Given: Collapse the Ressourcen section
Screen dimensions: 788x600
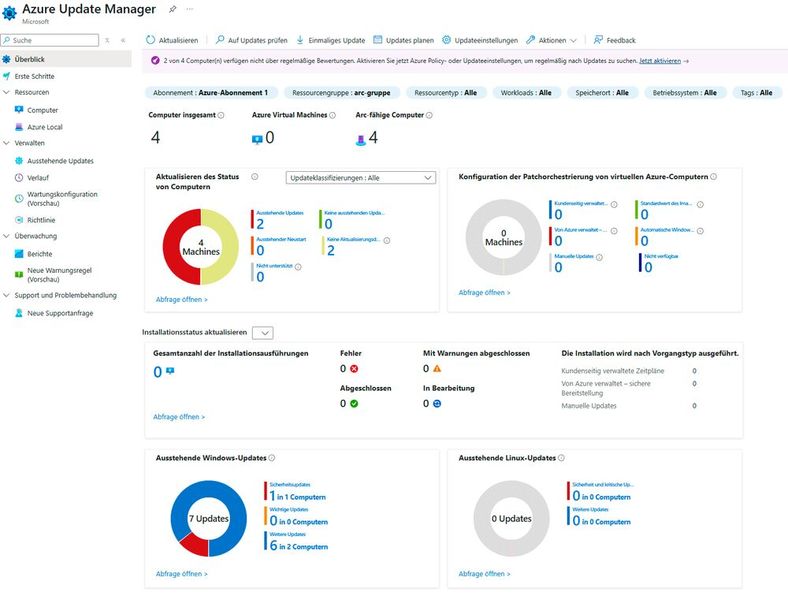Looking at the screenshot, I should (7, 92).
